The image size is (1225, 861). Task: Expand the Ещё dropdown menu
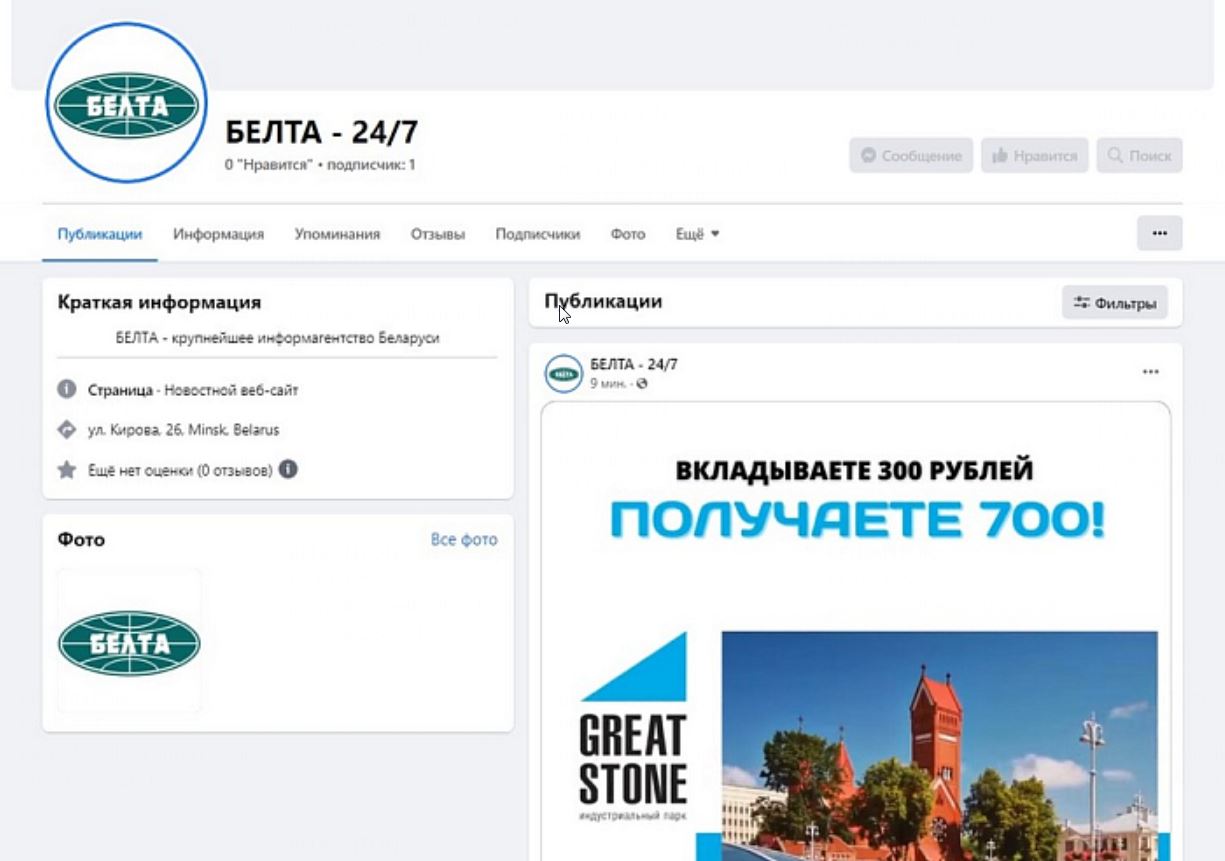point(698,234)
